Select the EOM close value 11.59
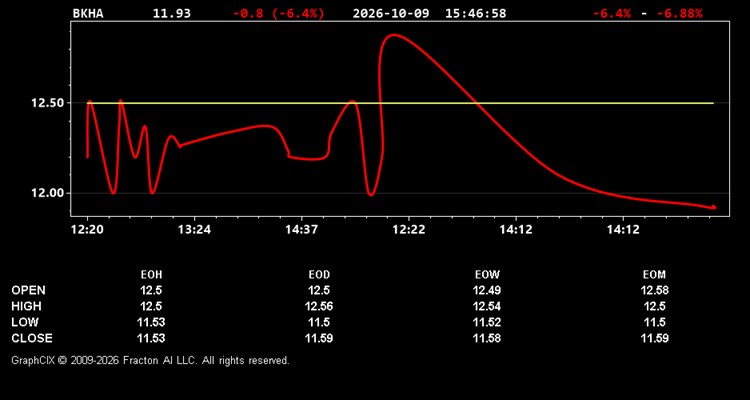Image resolution: width=750 pixels, height=400 pixels. pyautogui.click(x=654, y=338)
